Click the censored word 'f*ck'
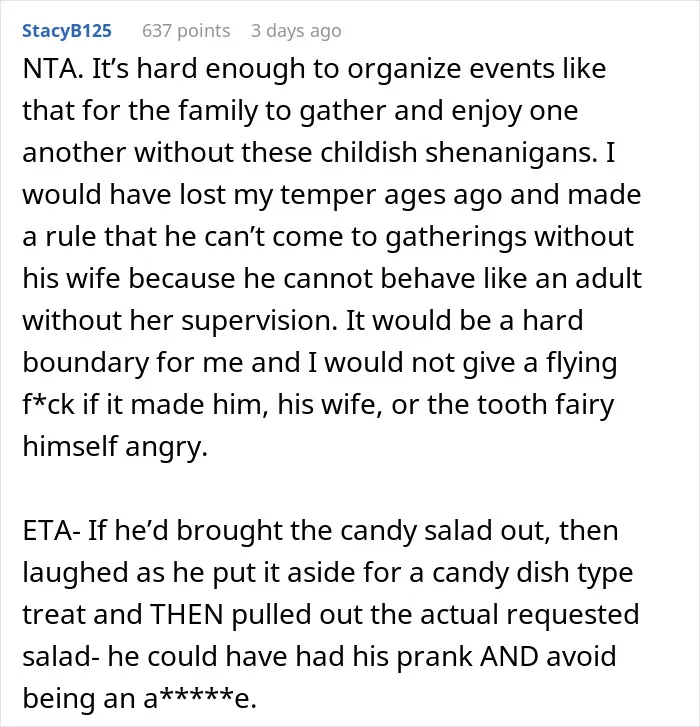This screenshot has width=700, height=727. coord(48,404)
